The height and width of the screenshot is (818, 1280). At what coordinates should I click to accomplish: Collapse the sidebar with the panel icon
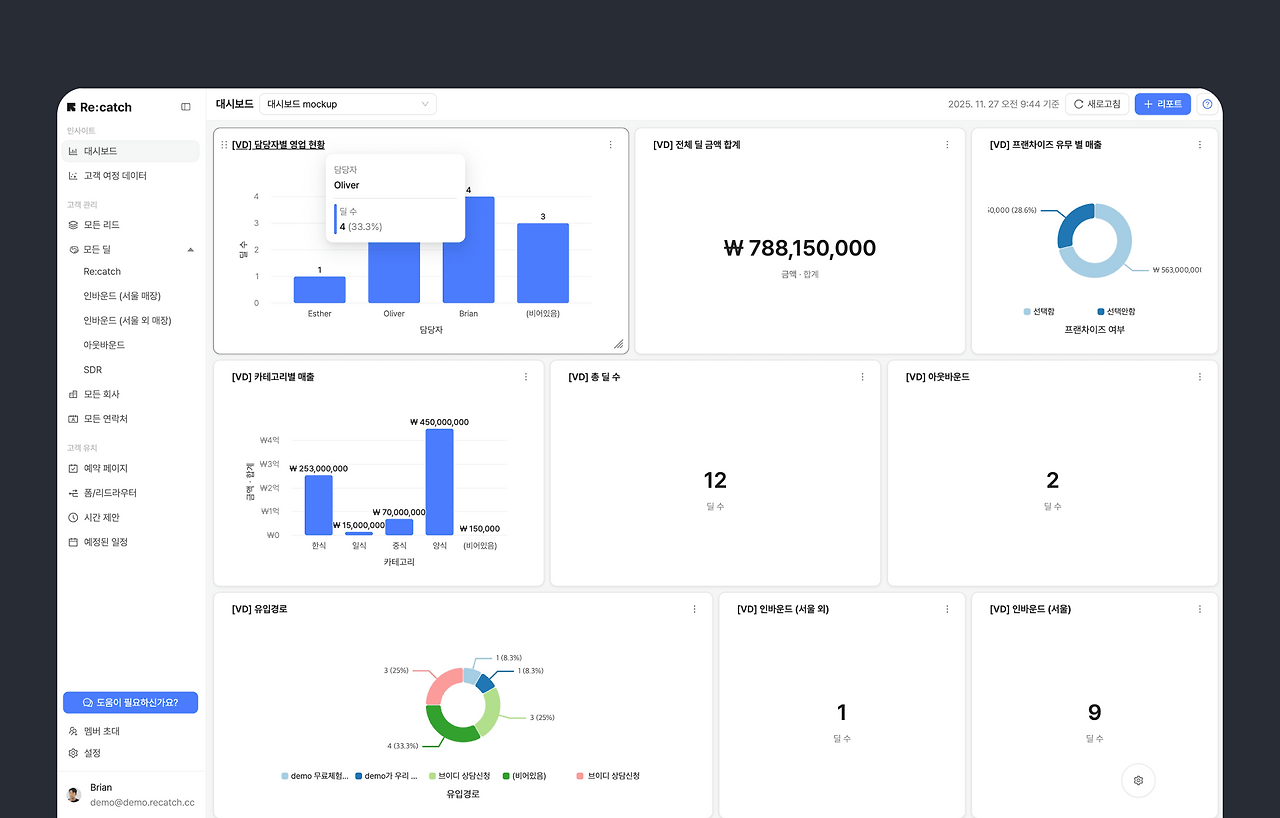[186, 107]
